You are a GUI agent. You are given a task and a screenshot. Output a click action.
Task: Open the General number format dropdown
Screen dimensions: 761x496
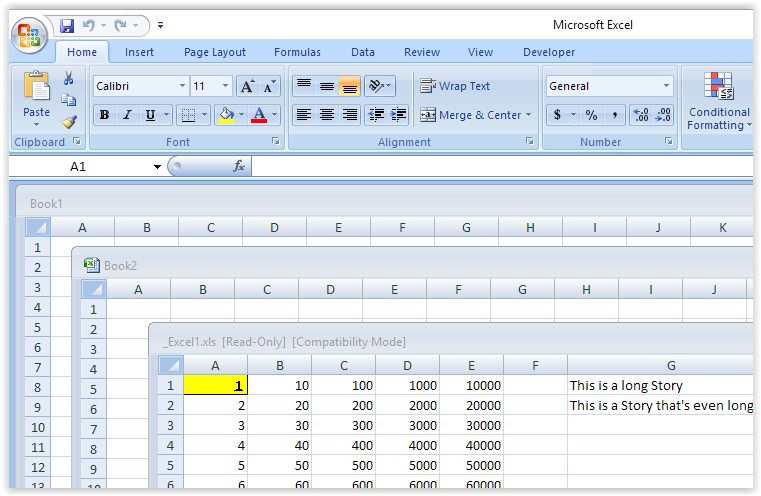[x=667, y=86]
